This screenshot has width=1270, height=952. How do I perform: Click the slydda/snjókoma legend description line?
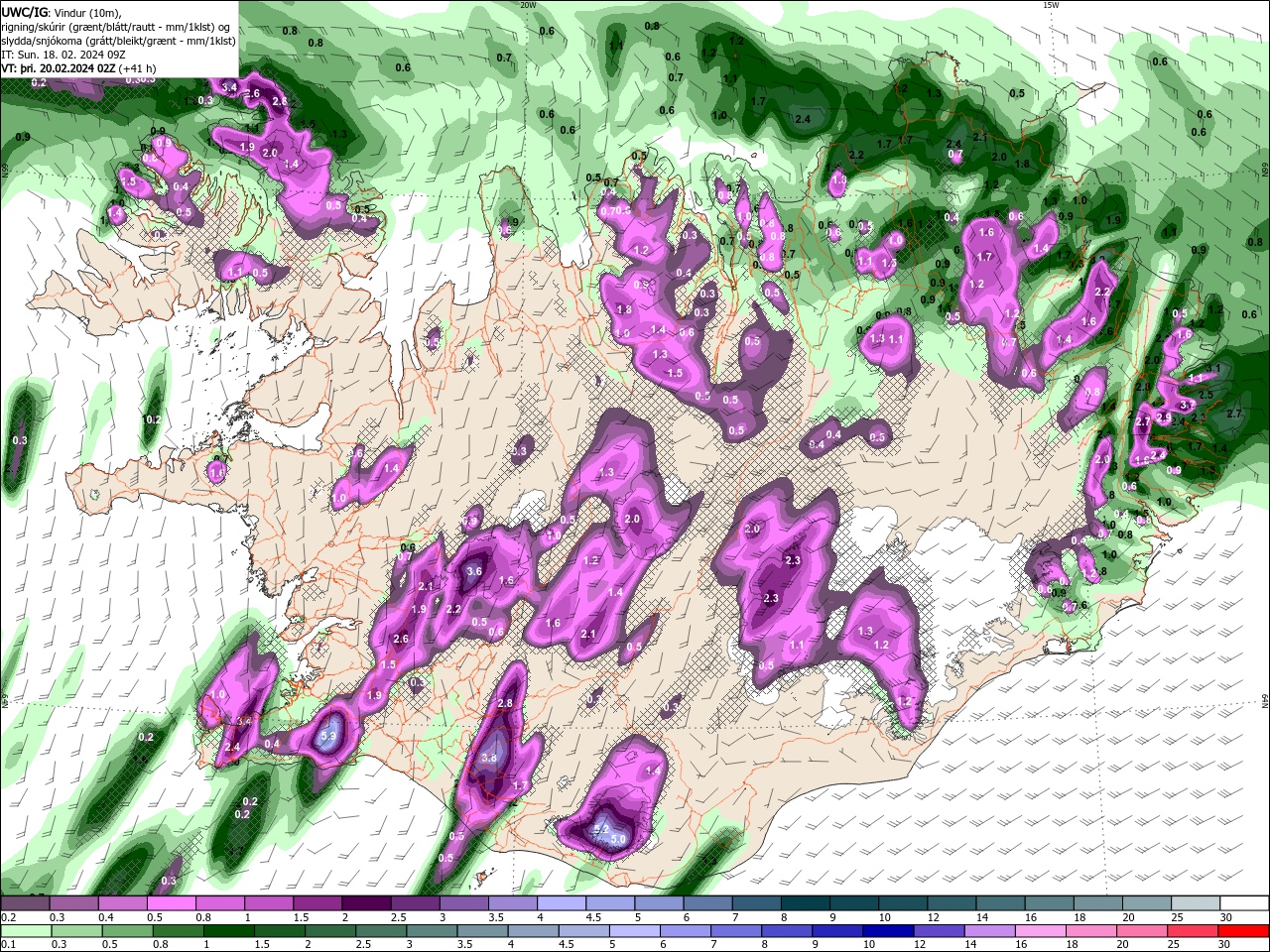[x=118, y=41]
